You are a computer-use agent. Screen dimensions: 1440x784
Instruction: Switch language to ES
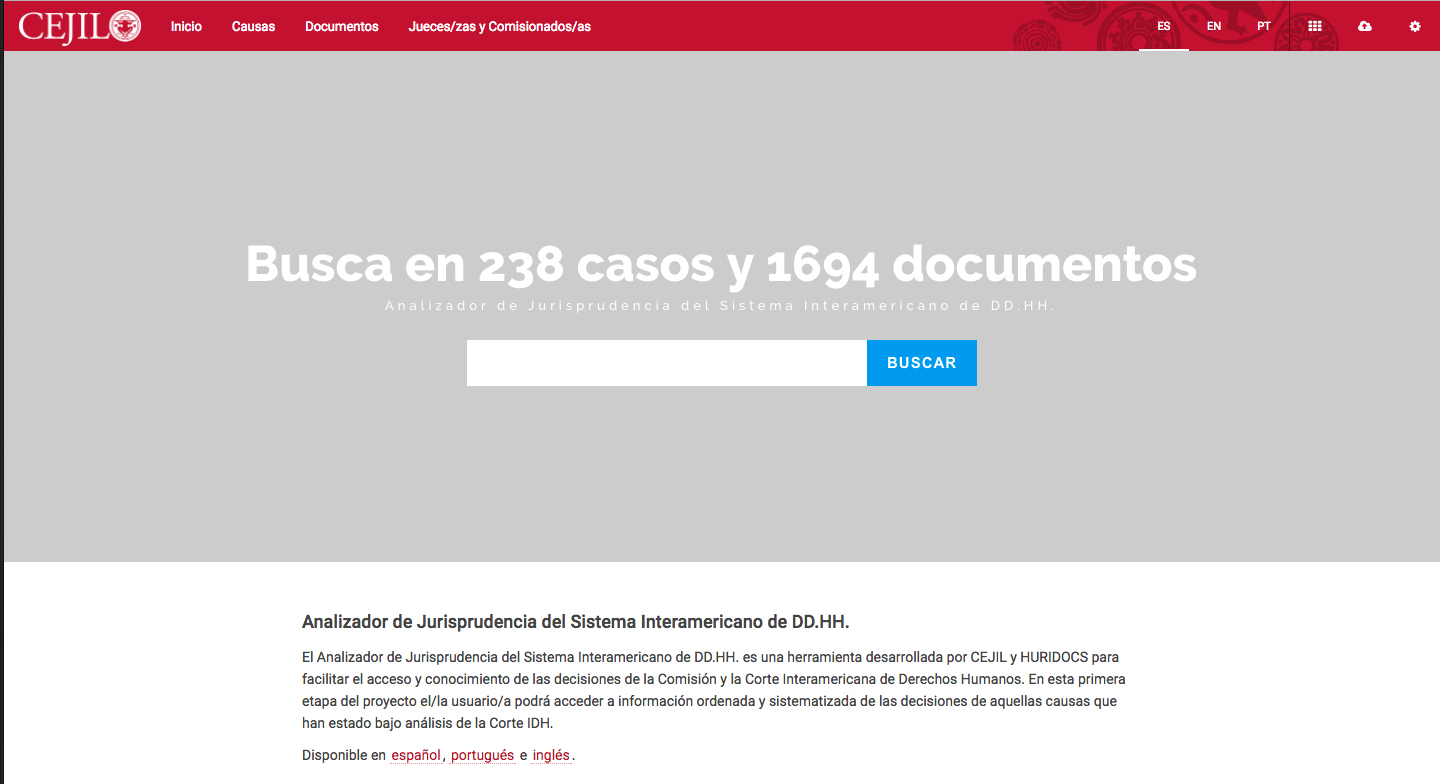[x=1164, y=26]
